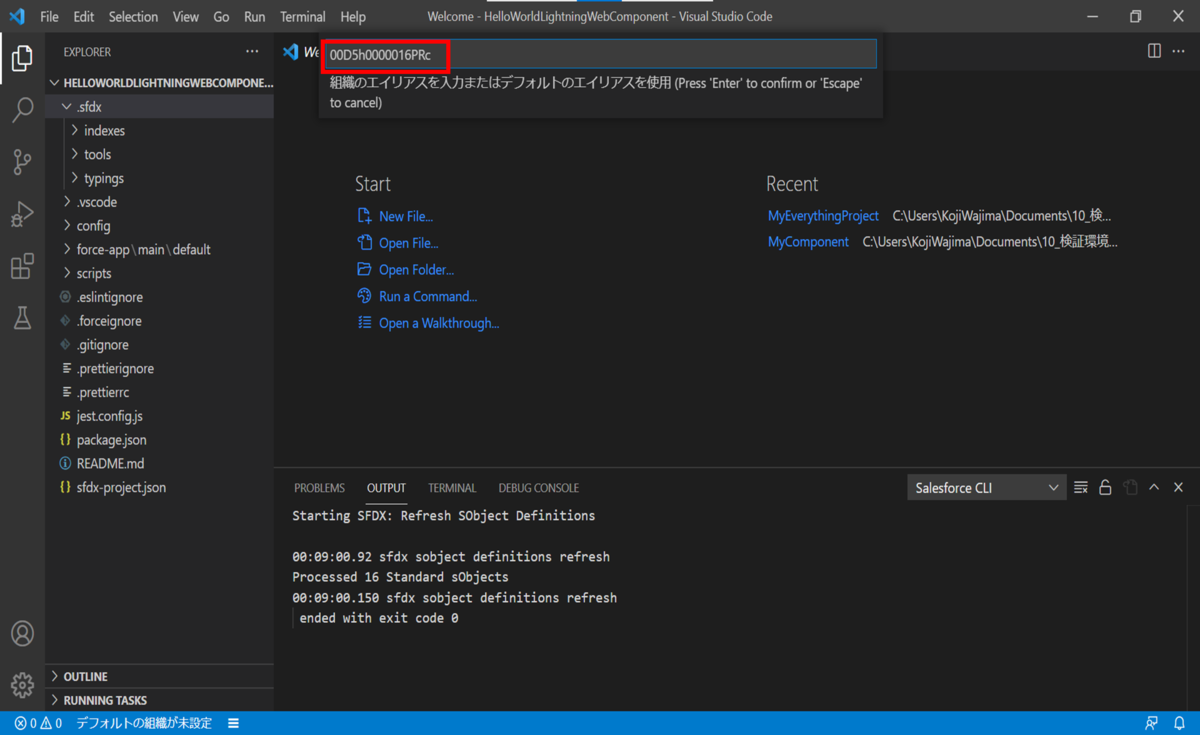Click the feedback icon in status bar
The height and width of the screenshot is (735, 1200).
click(1152, 723)
